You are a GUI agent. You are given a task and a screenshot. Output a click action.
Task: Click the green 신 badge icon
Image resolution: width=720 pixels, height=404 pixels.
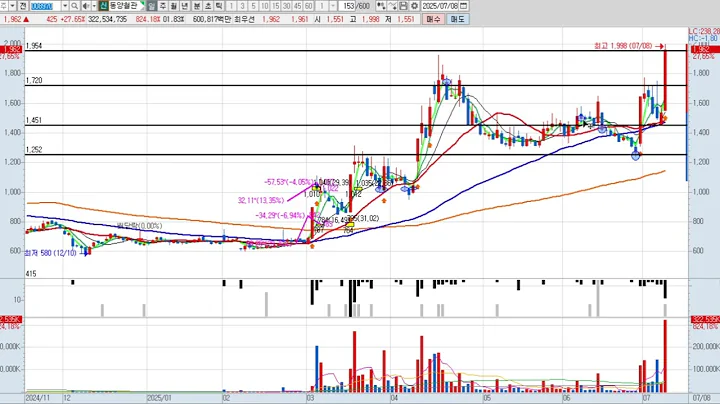pos(103,6)
